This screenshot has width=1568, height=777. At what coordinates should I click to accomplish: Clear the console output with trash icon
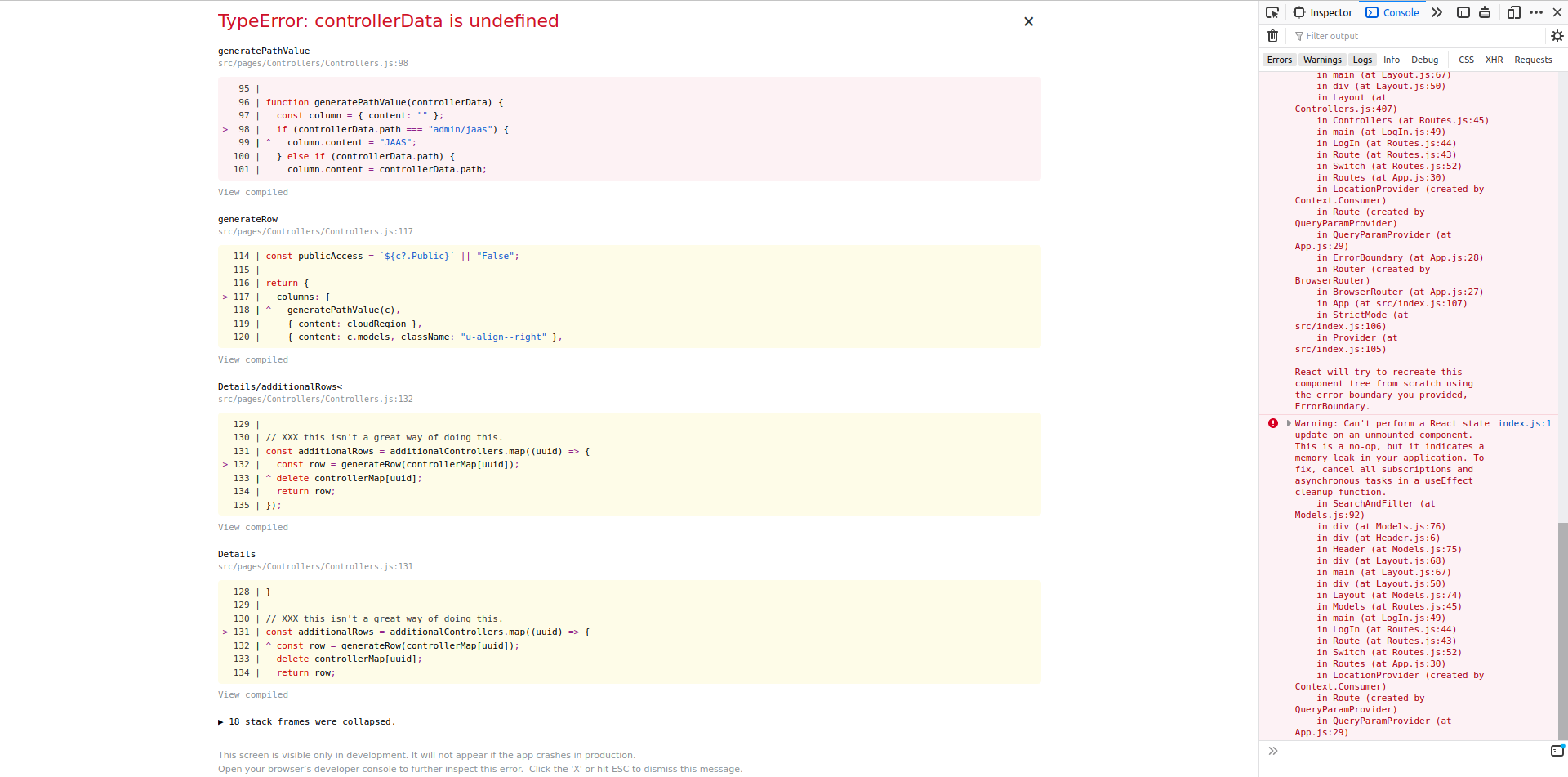tap(1272, 36)
